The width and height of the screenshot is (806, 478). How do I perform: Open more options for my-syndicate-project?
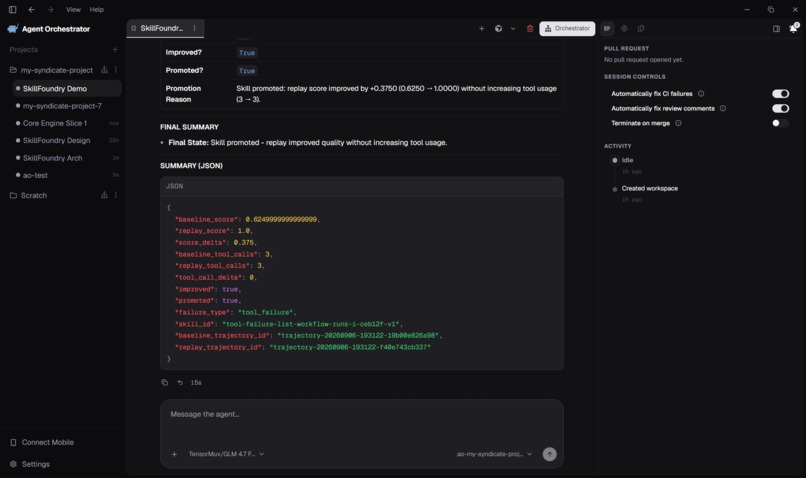[116, 69]
